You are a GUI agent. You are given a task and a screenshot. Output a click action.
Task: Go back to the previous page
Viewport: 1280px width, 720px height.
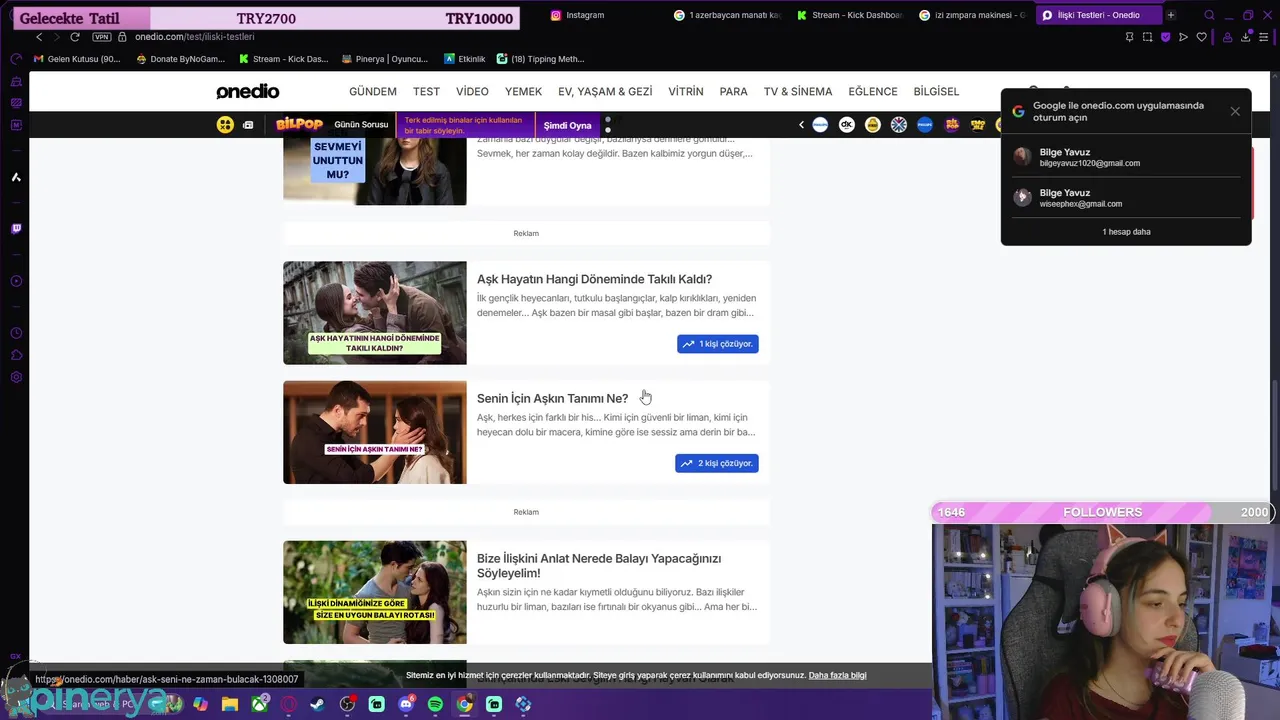click(x=39, y=37)
